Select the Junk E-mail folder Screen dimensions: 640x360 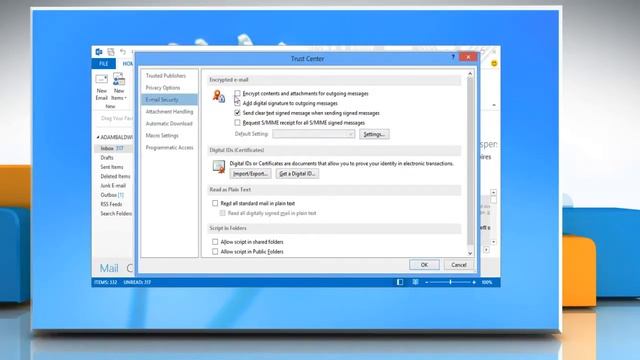coord(113,186)
